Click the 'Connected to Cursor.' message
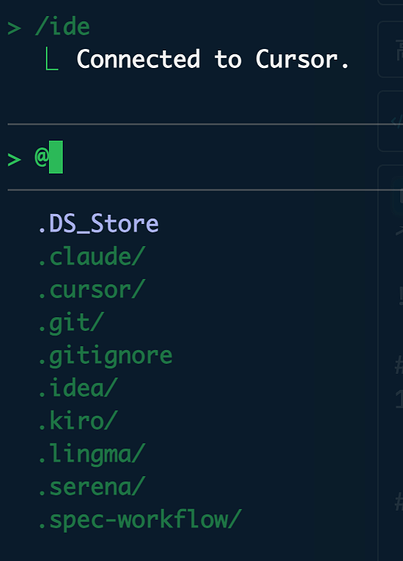This screenshot has height=561, width=403. point(213,59)
